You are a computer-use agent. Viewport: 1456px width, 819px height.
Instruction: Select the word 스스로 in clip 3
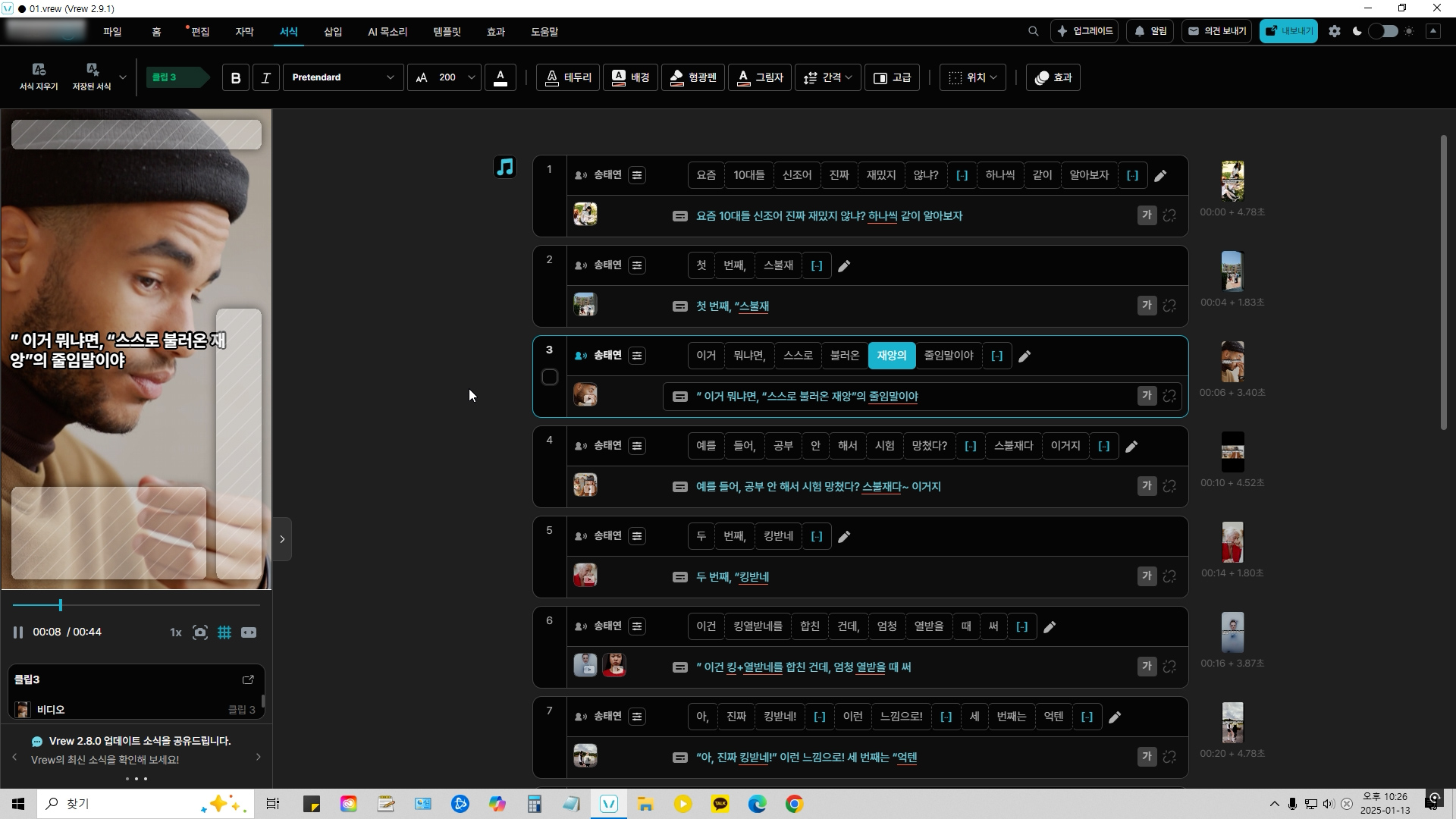pyautogui.click(x=798, y=356)
